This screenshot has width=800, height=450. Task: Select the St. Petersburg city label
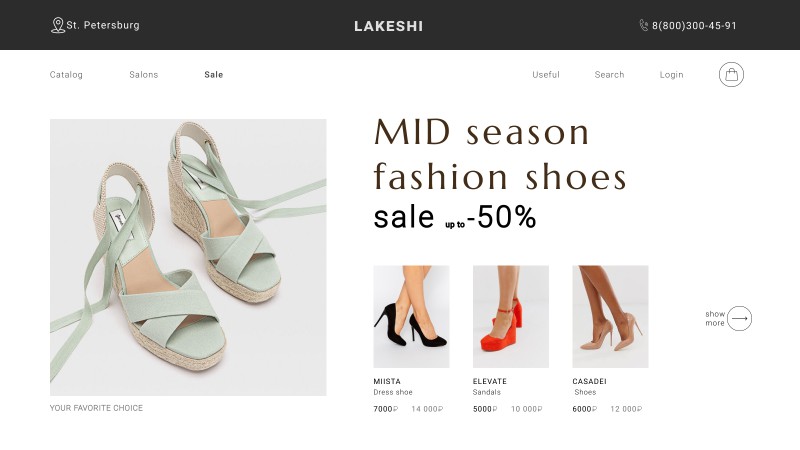coord(103,25)
